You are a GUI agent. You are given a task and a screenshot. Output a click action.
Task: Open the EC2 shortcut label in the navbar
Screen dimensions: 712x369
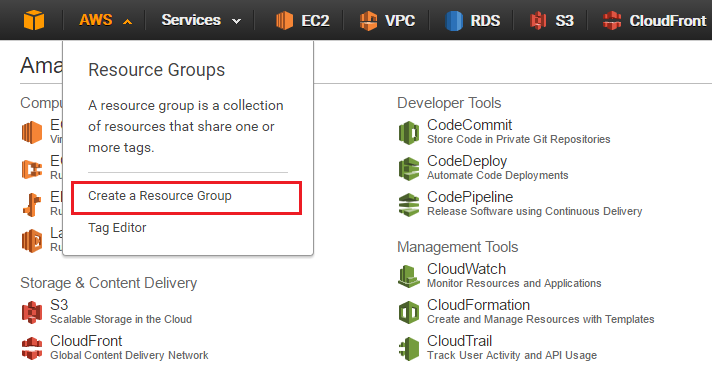coord(315,20)
